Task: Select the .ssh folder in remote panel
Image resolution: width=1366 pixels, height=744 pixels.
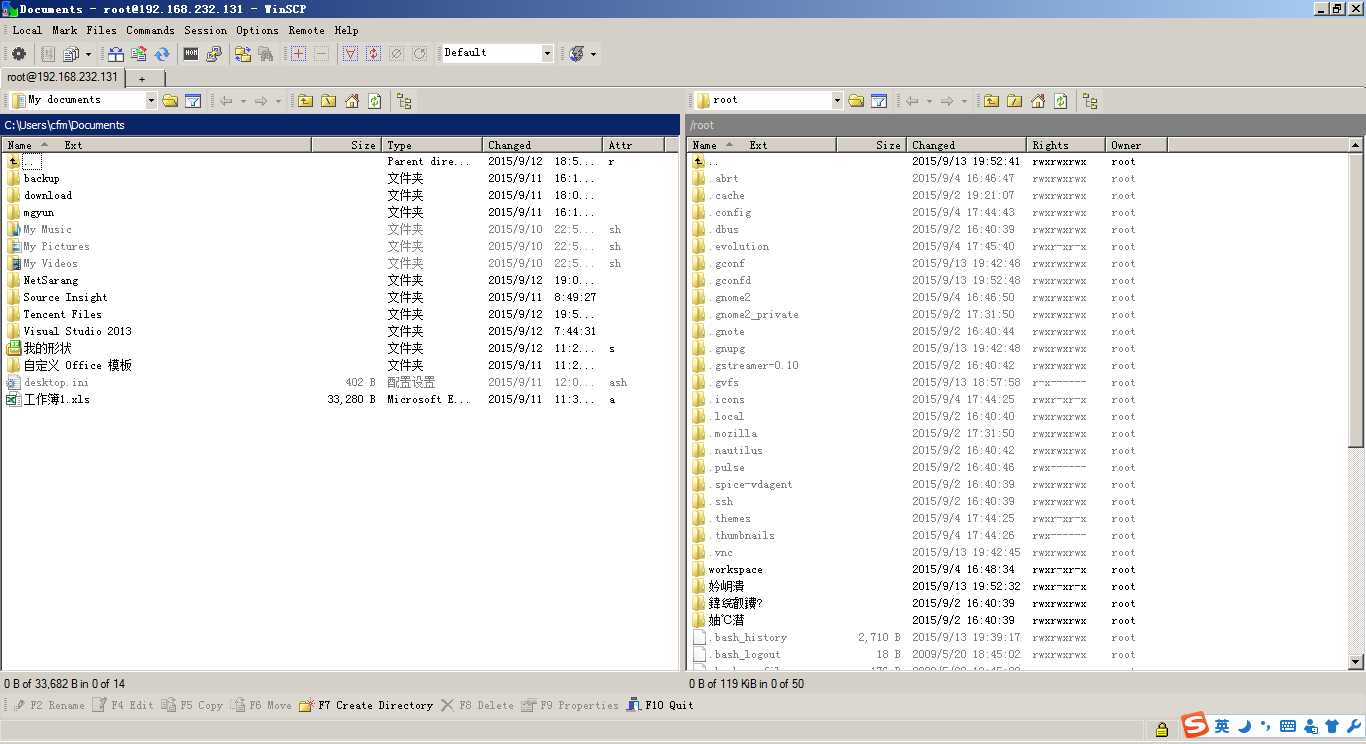Action: click(721, 501)
